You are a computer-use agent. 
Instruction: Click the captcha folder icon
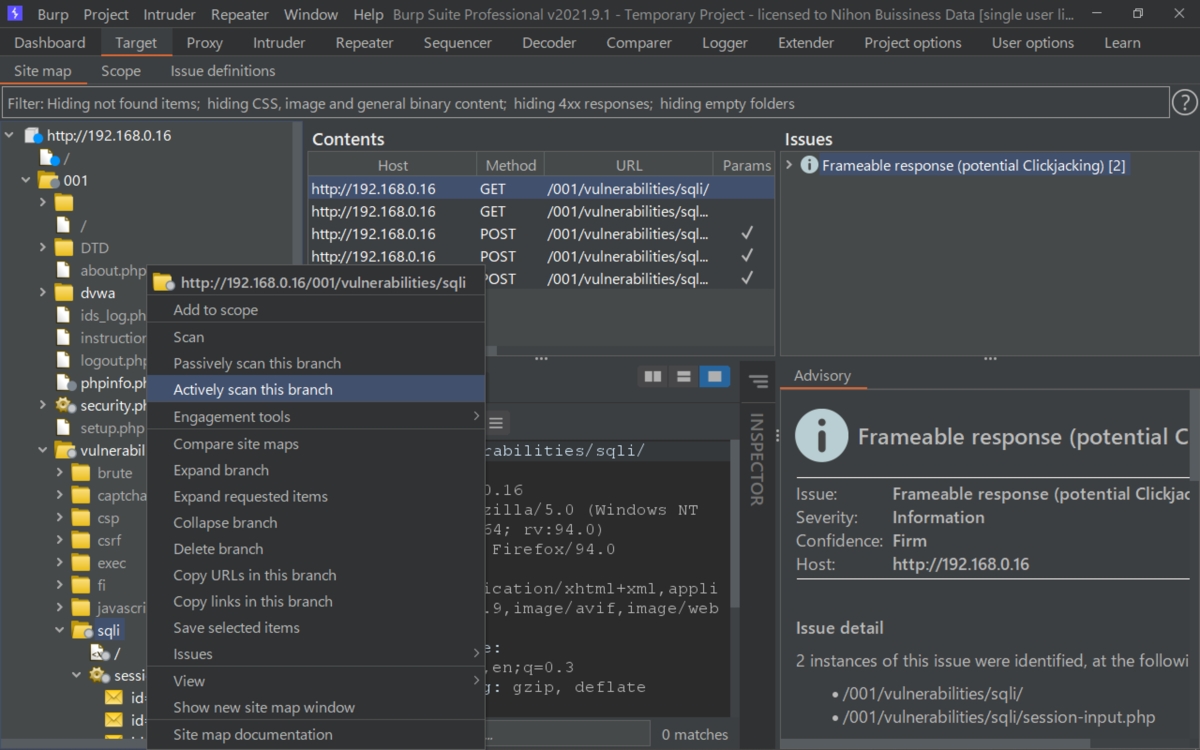click(81, 495)
